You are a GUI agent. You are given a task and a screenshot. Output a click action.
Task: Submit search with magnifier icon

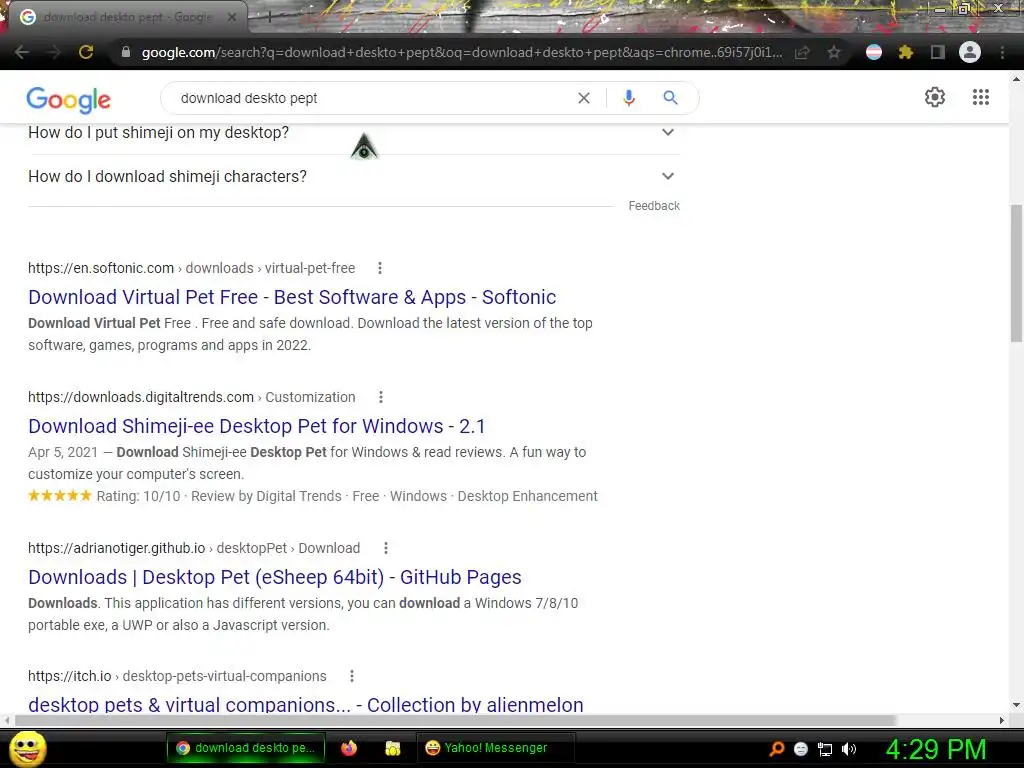[670, 98]
